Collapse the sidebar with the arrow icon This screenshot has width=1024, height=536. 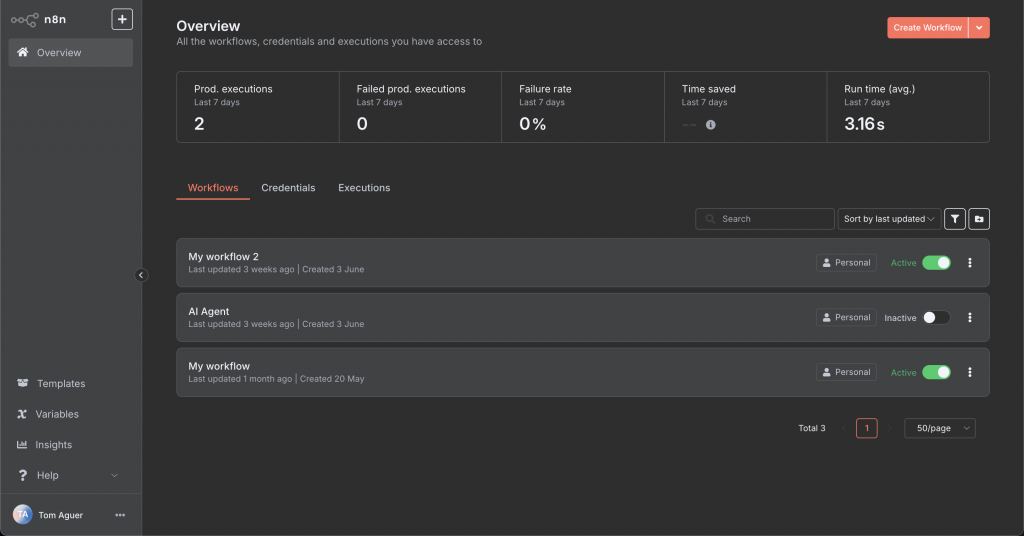point(141,275)
